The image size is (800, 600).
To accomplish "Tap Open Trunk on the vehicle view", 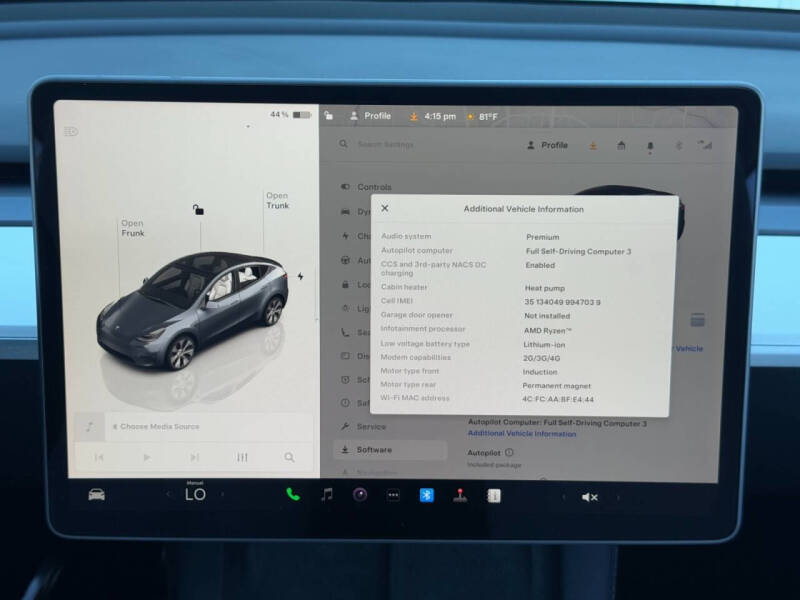I will [x=277, y=201].
